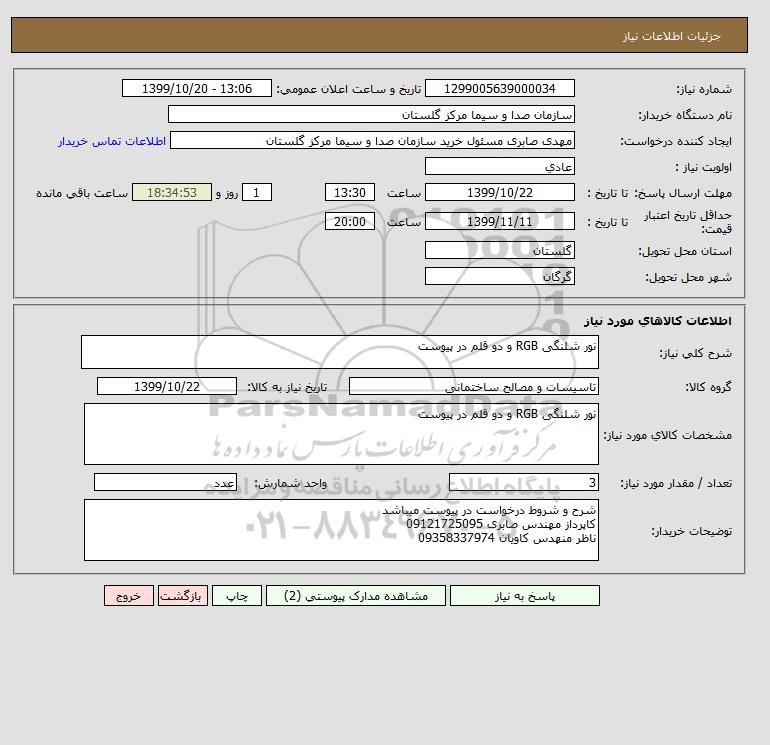770x745 pixels.
Task: Click price validity date field 1399/11/11
Action: coord(499,221)
